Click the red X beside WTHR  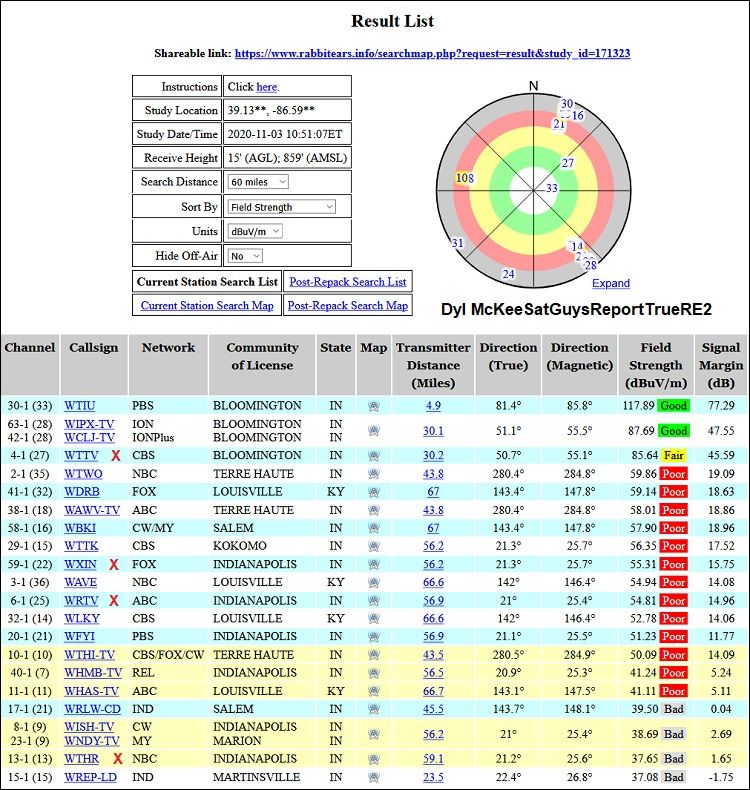(118, 759)
